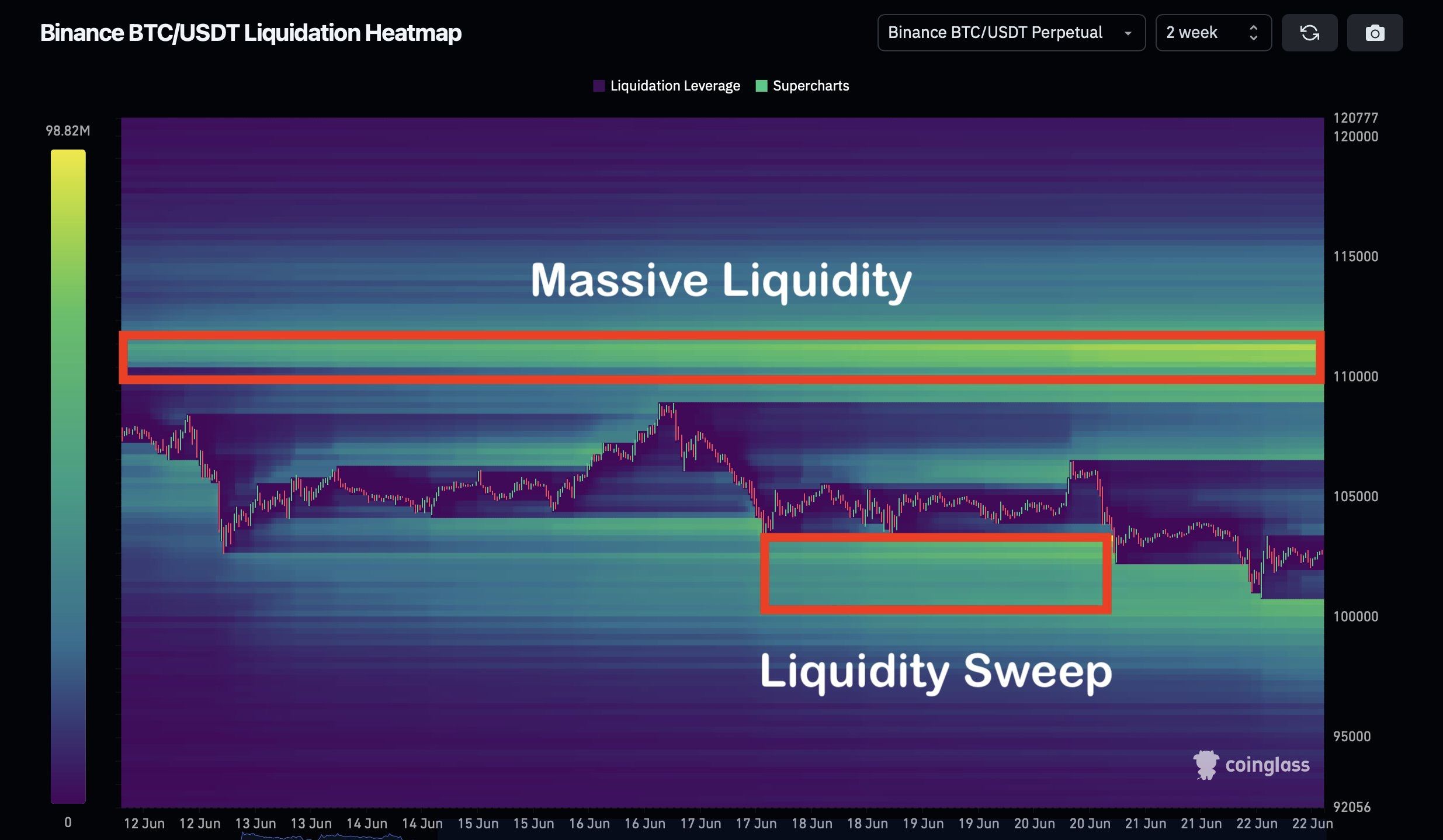1443x840 pixels.
Task: Click the Binance BTC/USDT Liquidation Heatmap title
Action: (x=251, y=33)
